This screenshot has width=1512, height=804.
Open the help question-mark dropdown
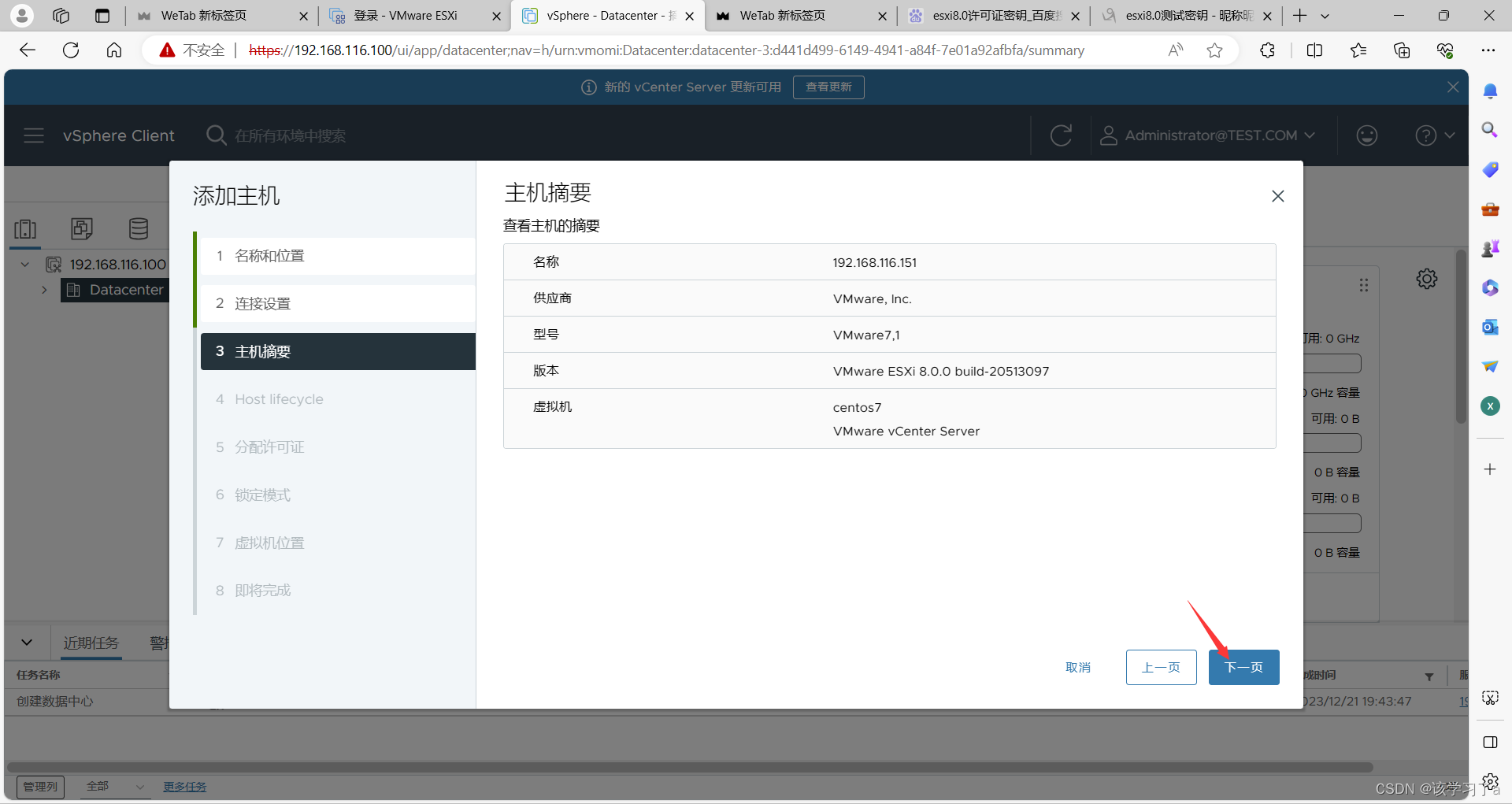tap(1434, 135)
